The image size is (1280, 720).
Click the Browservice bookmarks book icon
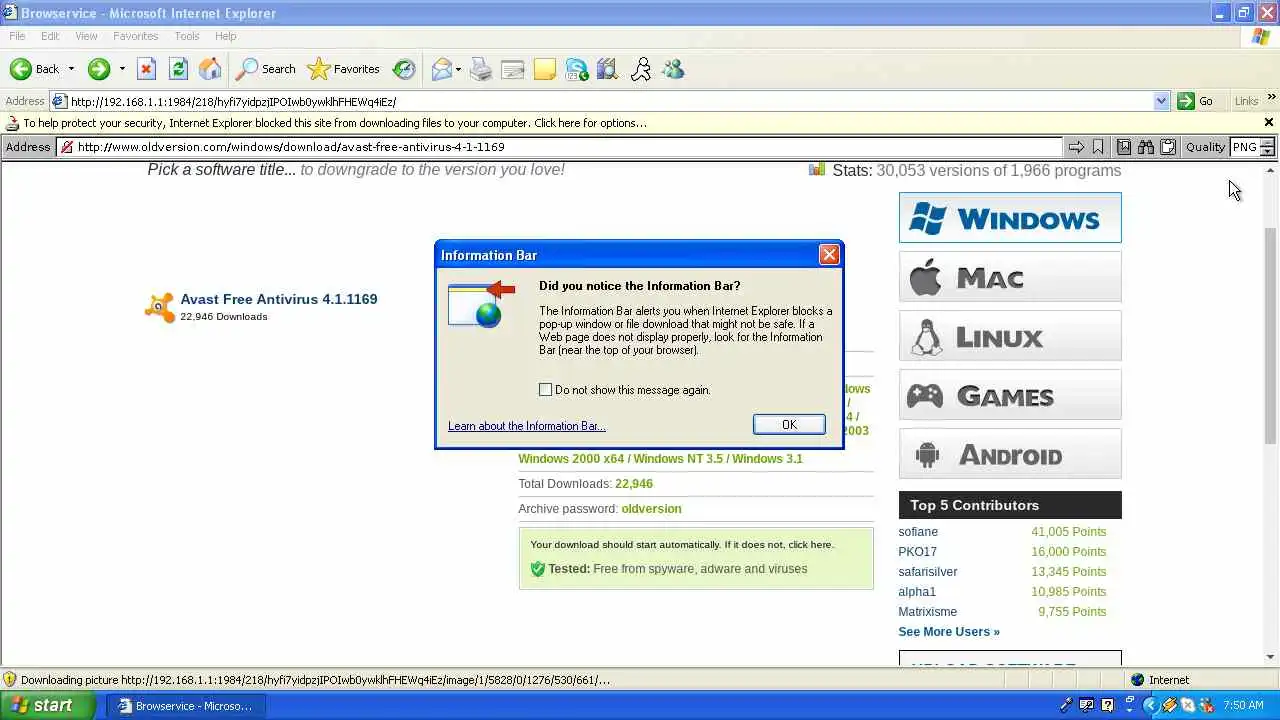tap(1124, 147)
